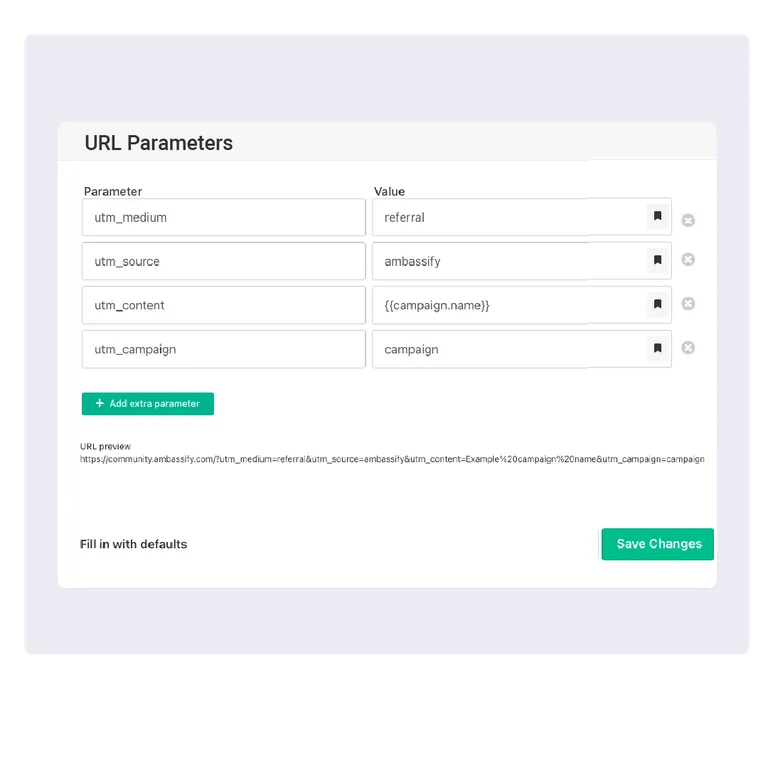
Task: Click Fill in with defaults link
Action: pos(133,544)
